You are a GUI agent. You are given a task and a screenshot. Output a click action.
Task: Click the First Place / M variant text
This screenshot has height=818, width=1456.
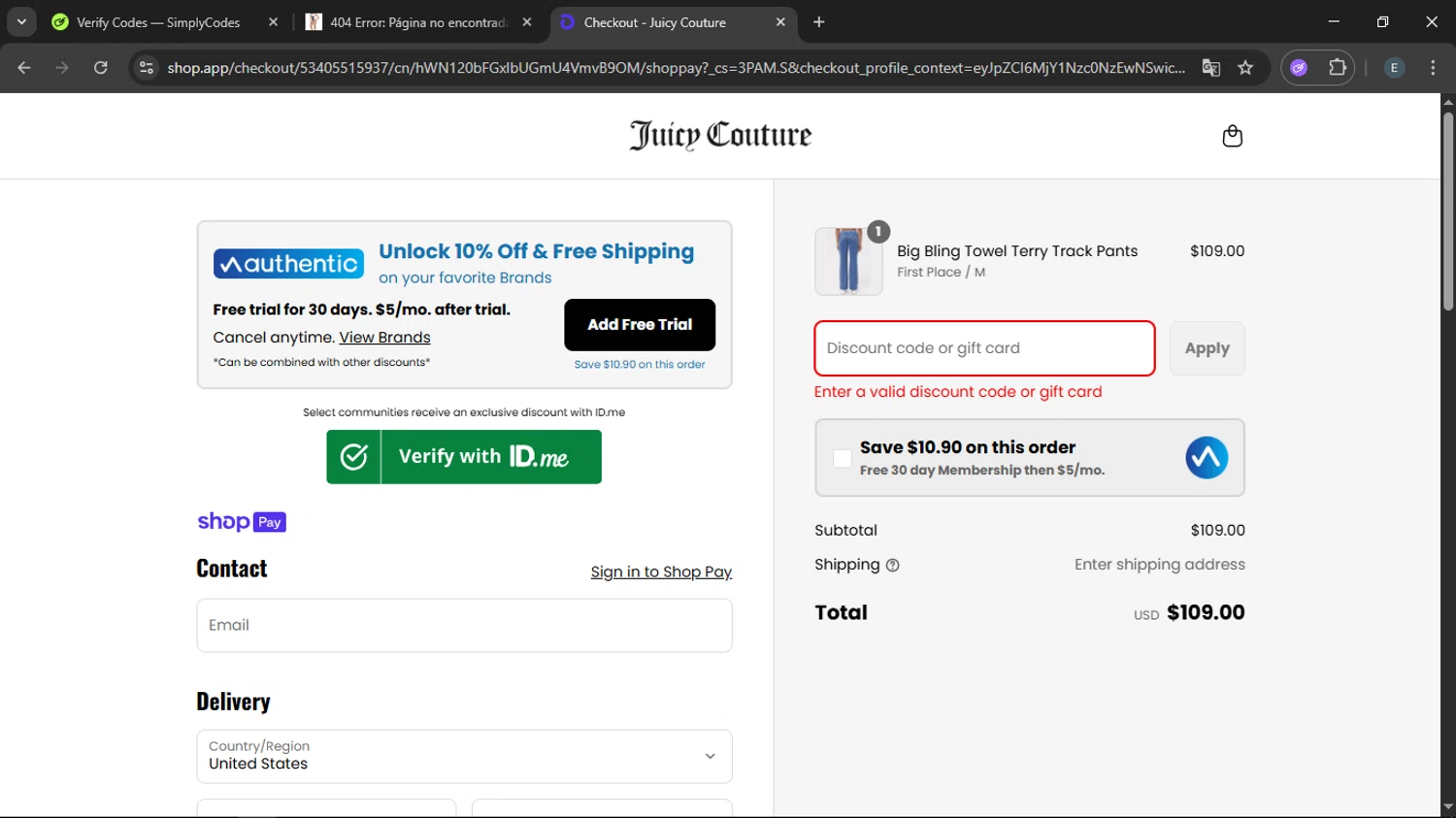(941, 273)
